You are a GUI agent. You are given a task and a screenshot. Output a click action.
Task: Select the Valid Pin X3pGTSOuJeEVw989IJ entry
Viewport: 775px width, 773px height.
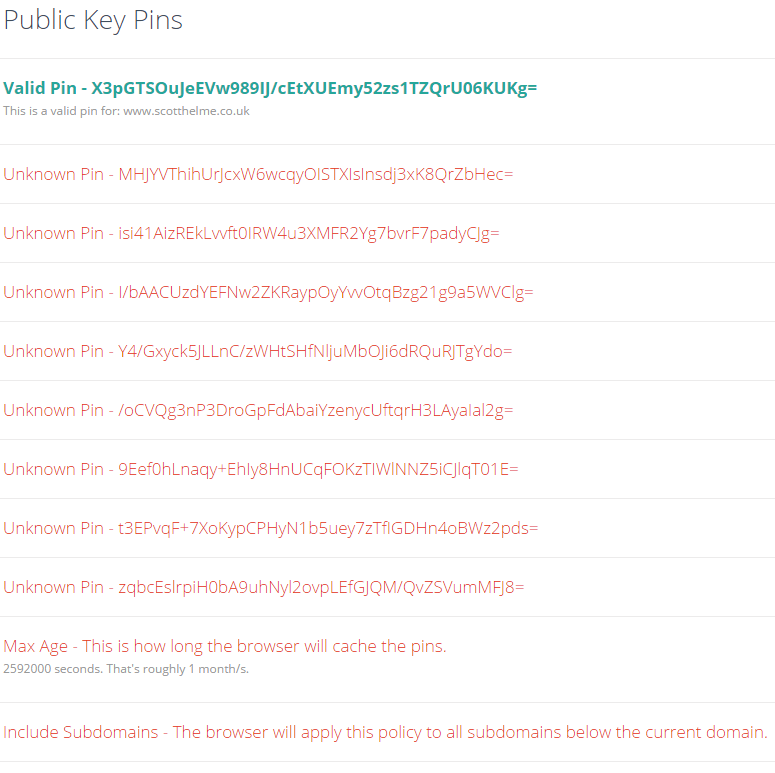(x=270, y=88)
